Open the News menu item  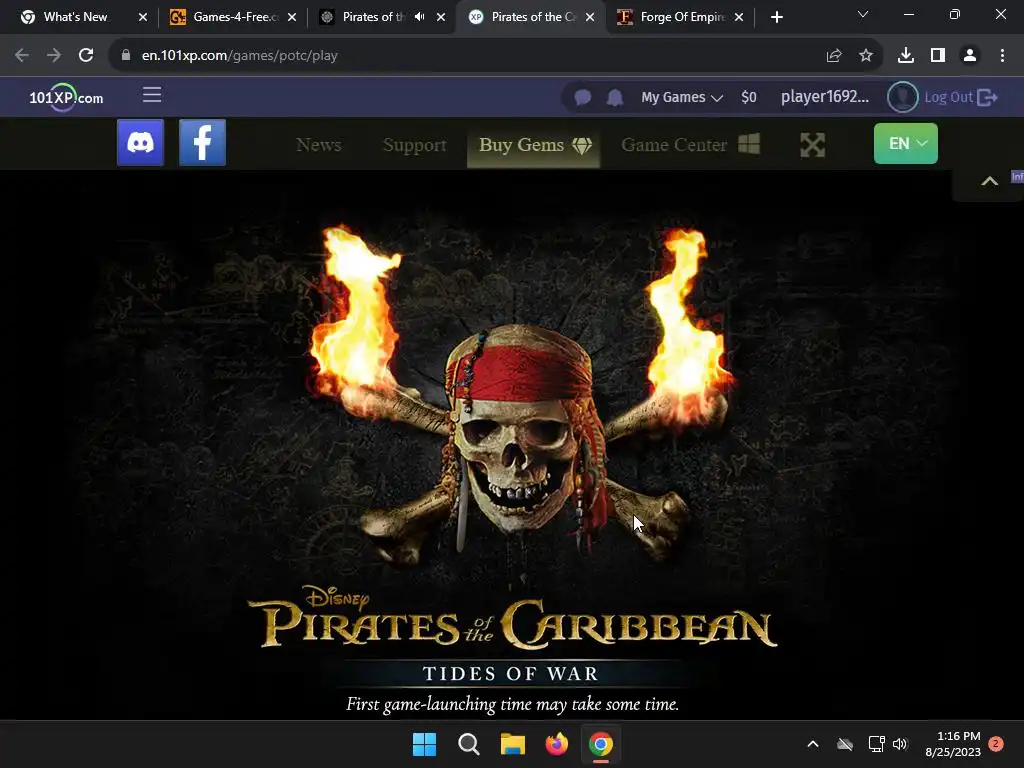pos(319,144)
